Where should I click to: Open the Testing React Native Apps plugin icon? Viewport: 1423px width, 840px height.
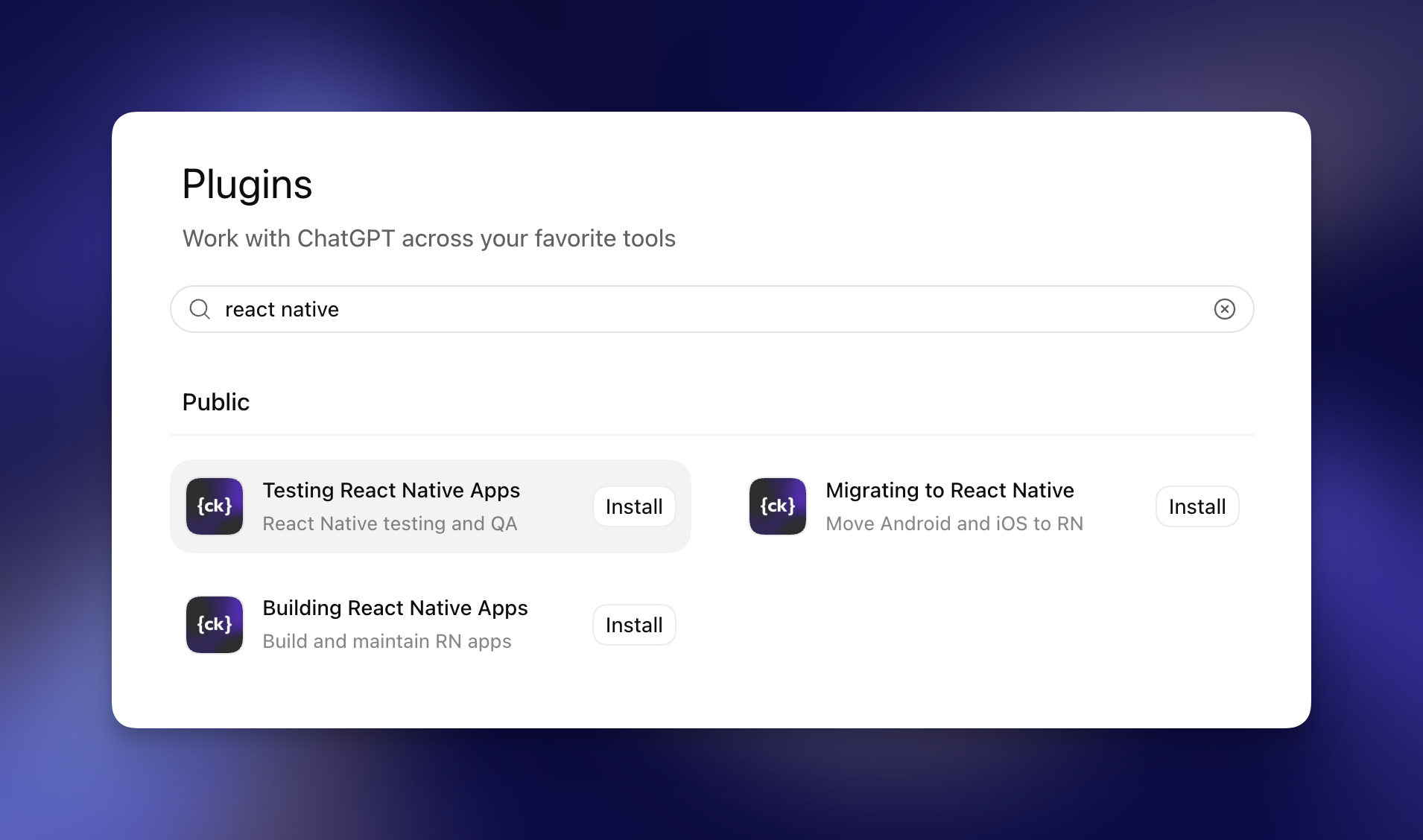point(215,506)
